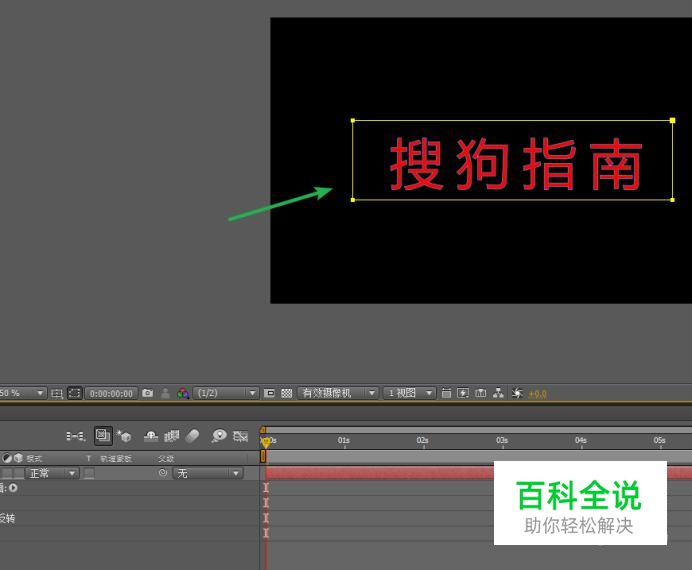
Task: Toggle pixel aspect ratio correction
Action: click(446, 393)
